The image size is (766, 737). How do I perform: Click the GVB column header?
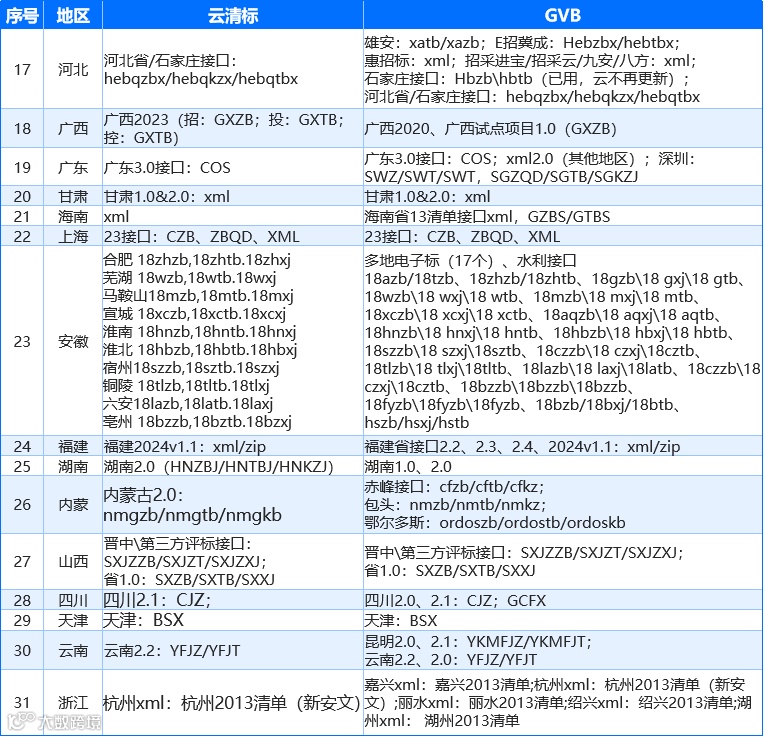[563, 15]
